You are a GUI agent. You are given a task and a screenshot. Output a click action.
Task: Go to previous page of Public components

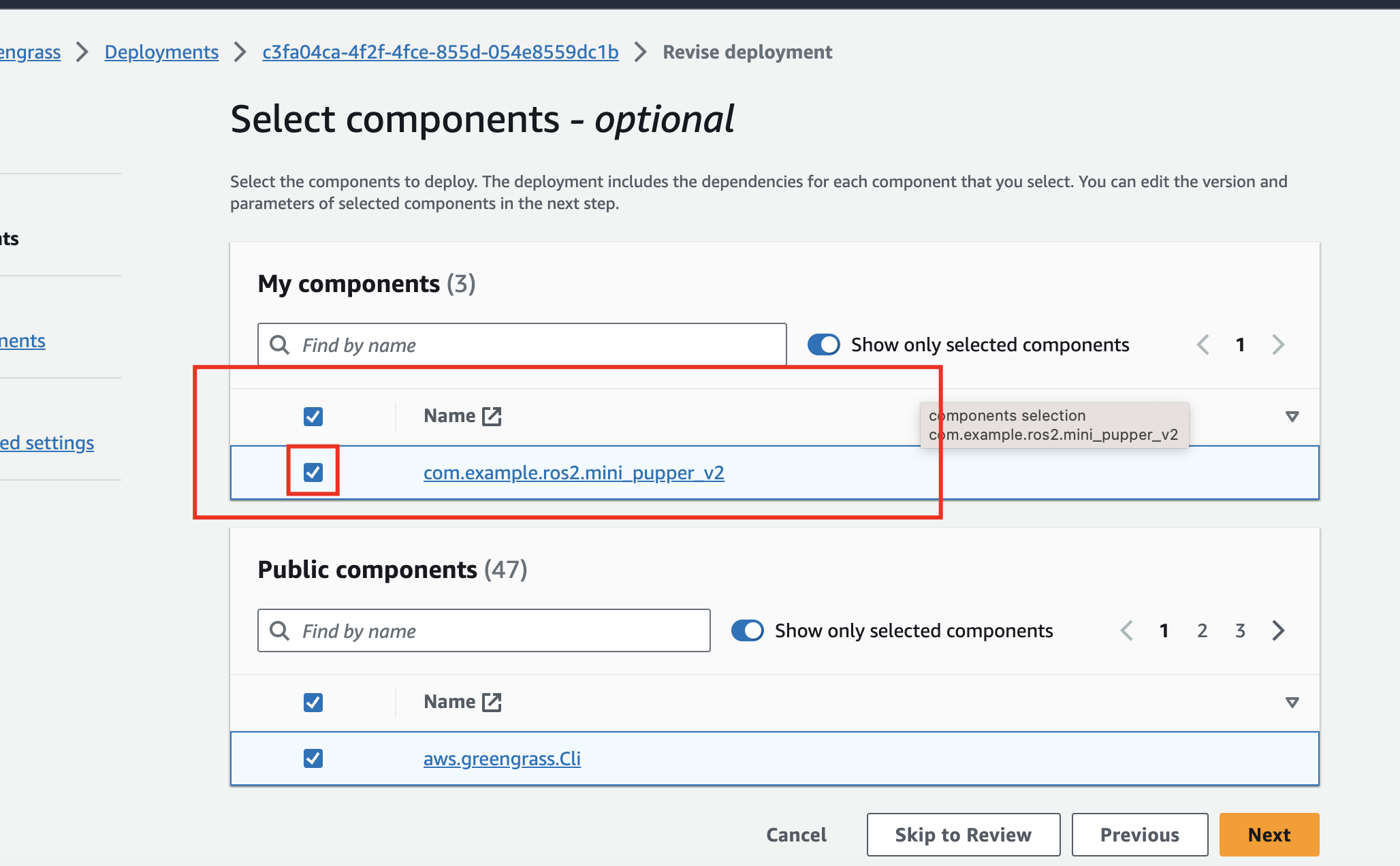(x=1127, y=630)
